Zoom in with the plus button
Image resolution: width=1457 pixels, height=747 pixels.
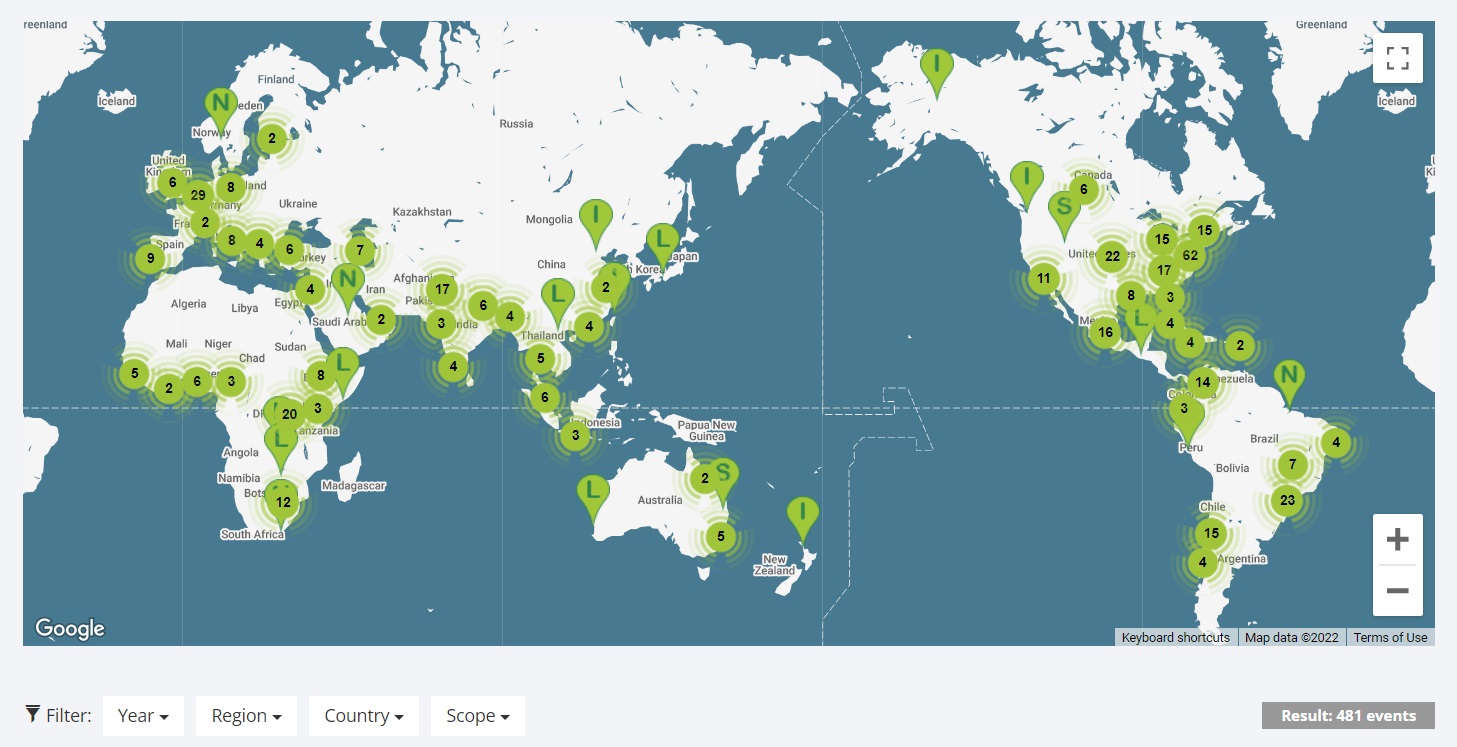[1397, 540]
